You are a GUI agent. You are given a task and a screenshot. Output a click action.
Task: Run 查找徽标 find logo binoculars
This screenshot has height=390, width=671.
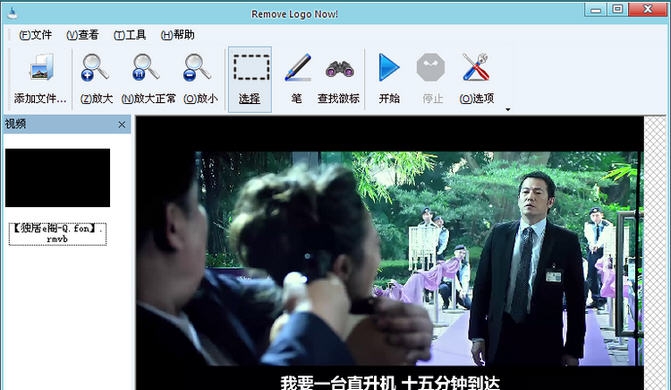click(339, 68)
